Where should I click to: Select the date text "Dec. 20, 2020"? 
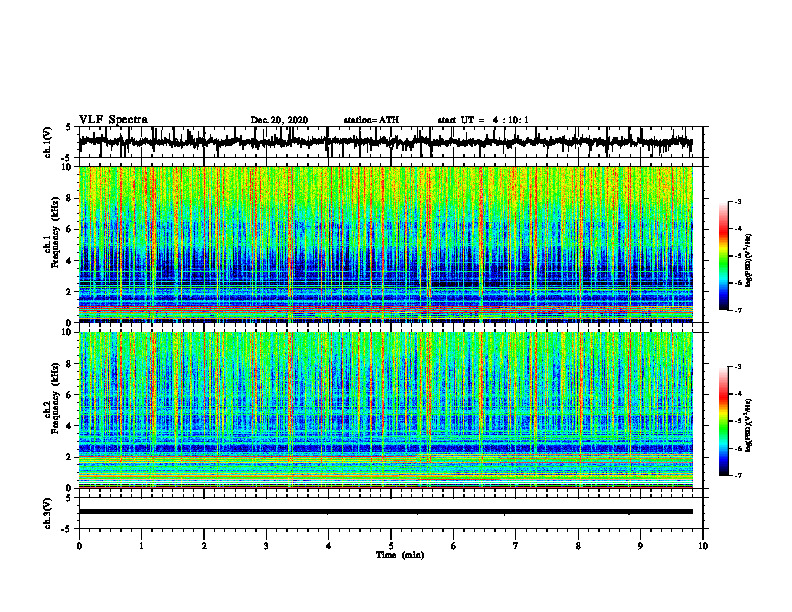click(x=279, y=120)
